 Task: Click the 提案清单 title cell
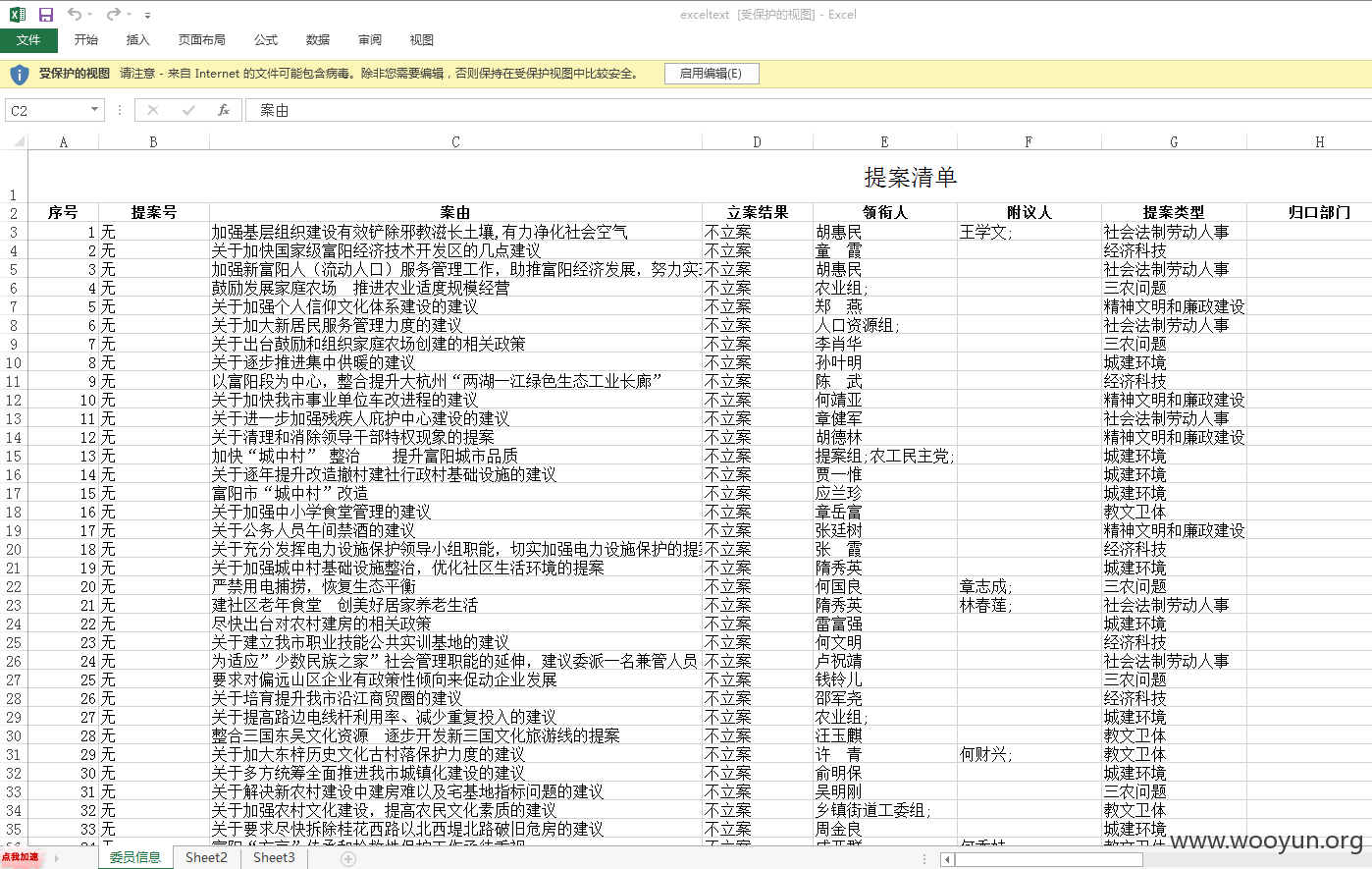point(911,177)
